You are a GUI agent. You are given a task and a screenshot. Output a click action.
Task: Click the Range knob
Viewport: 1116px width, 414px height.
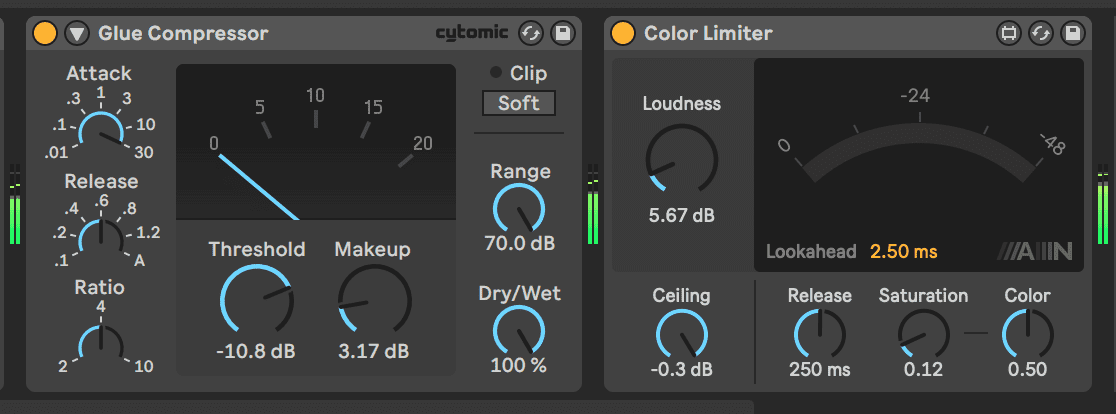click(519, 209)
